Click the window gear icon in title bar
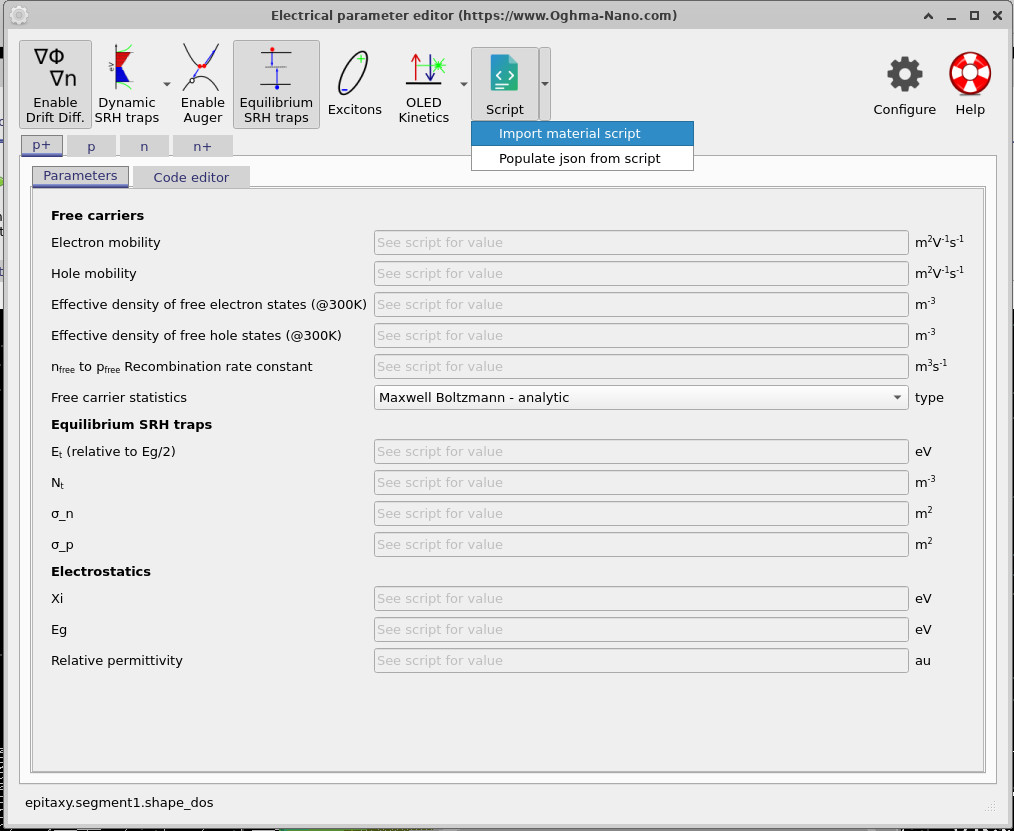This screenshot has width=1014, height=831. coord(19,16)
